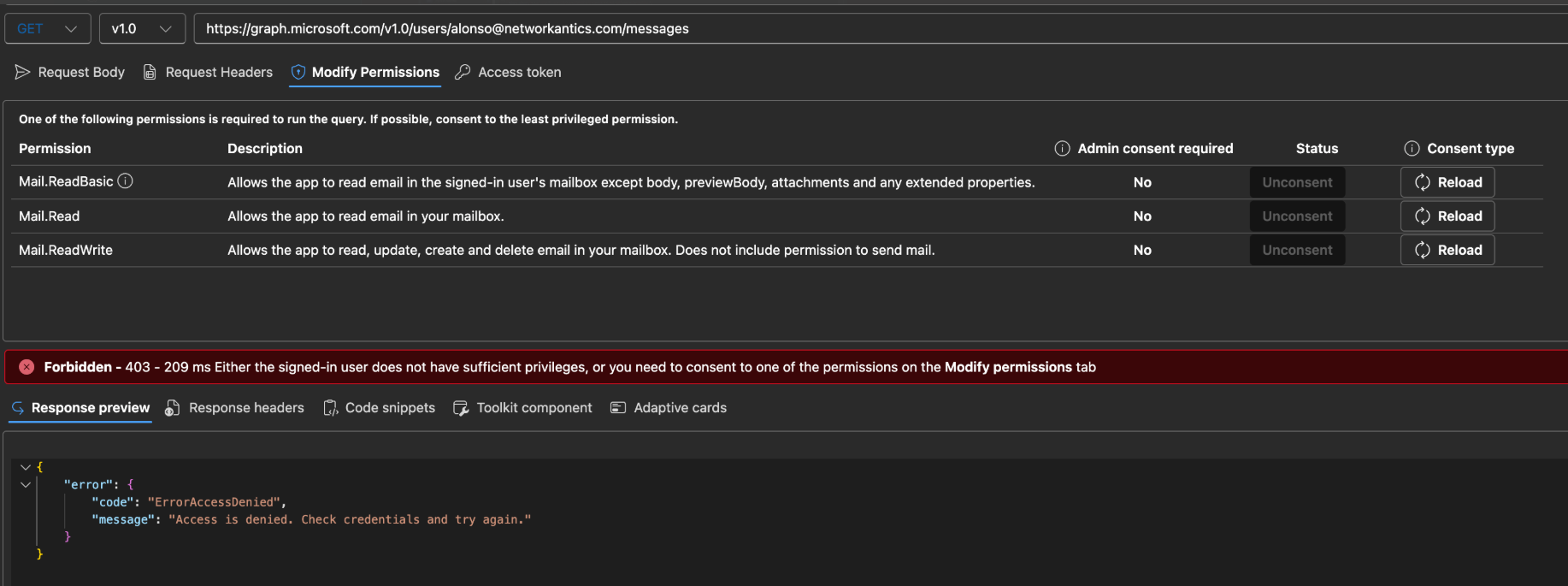Click the info icon next to Consent type
The height and width of the screenshot is (586, 1568).
pyautogui.click(x=1412, y=149)
